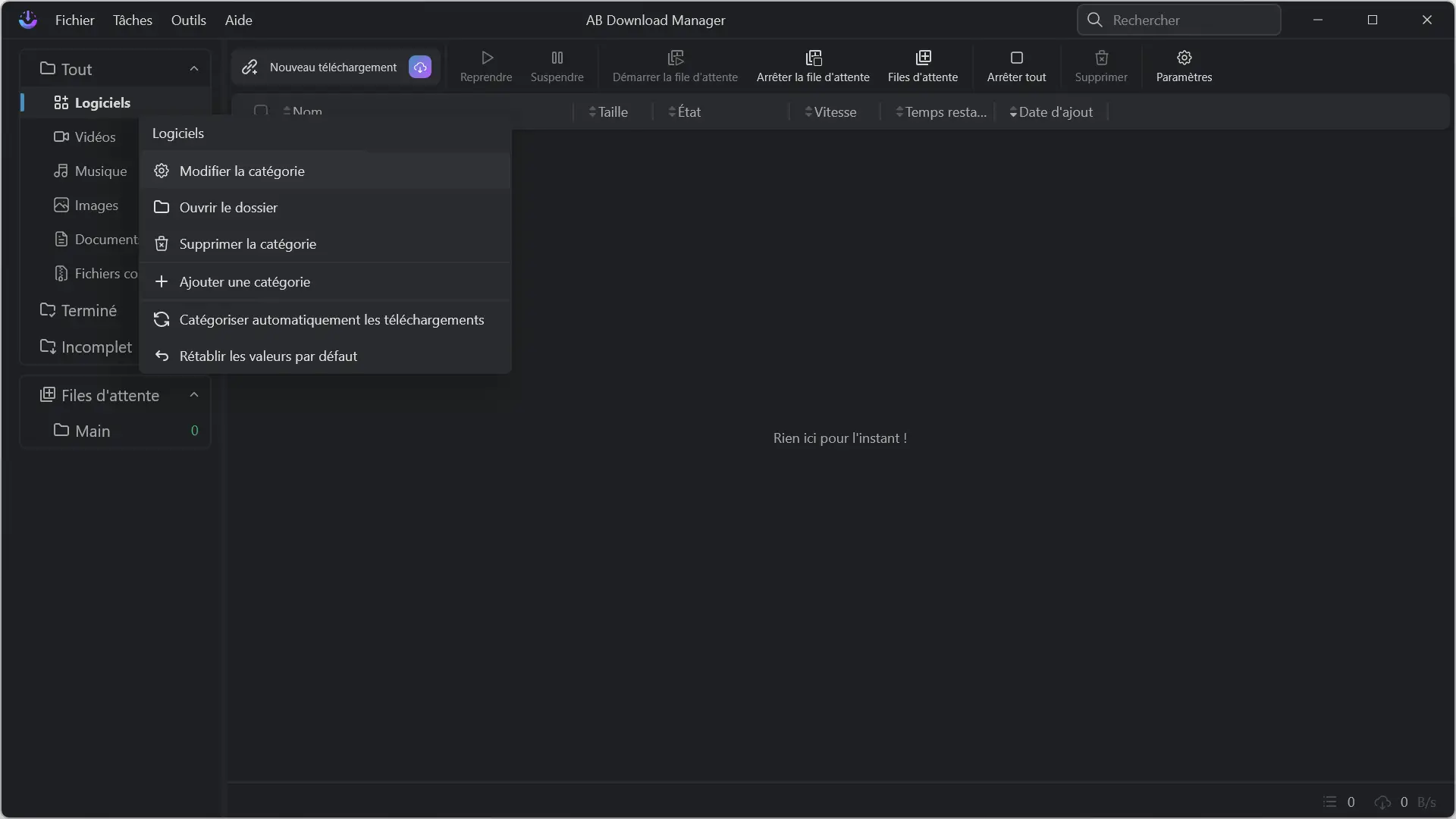Choose Rétablir les valeurs par défaut
Image resolution: width=1456 pixels, height=819 pixels.
click(325, 356)
